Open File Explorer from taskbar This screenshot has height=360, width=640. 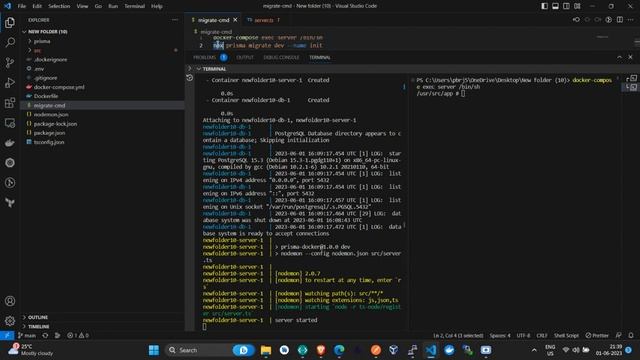(x=266, y=350)
